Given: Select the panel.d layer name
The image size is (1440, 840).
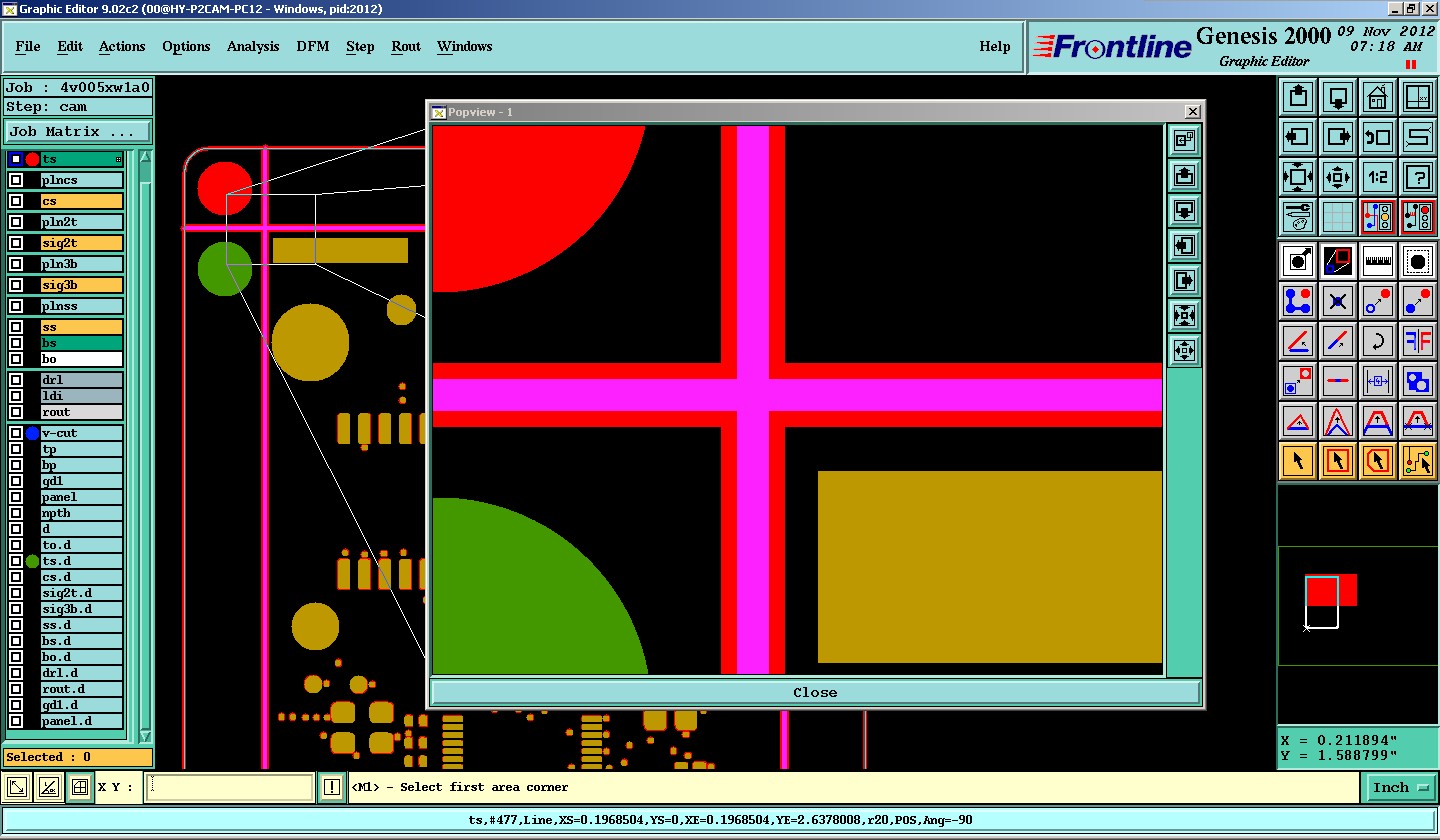Looking at the screenshot, I should coord(82,721).
